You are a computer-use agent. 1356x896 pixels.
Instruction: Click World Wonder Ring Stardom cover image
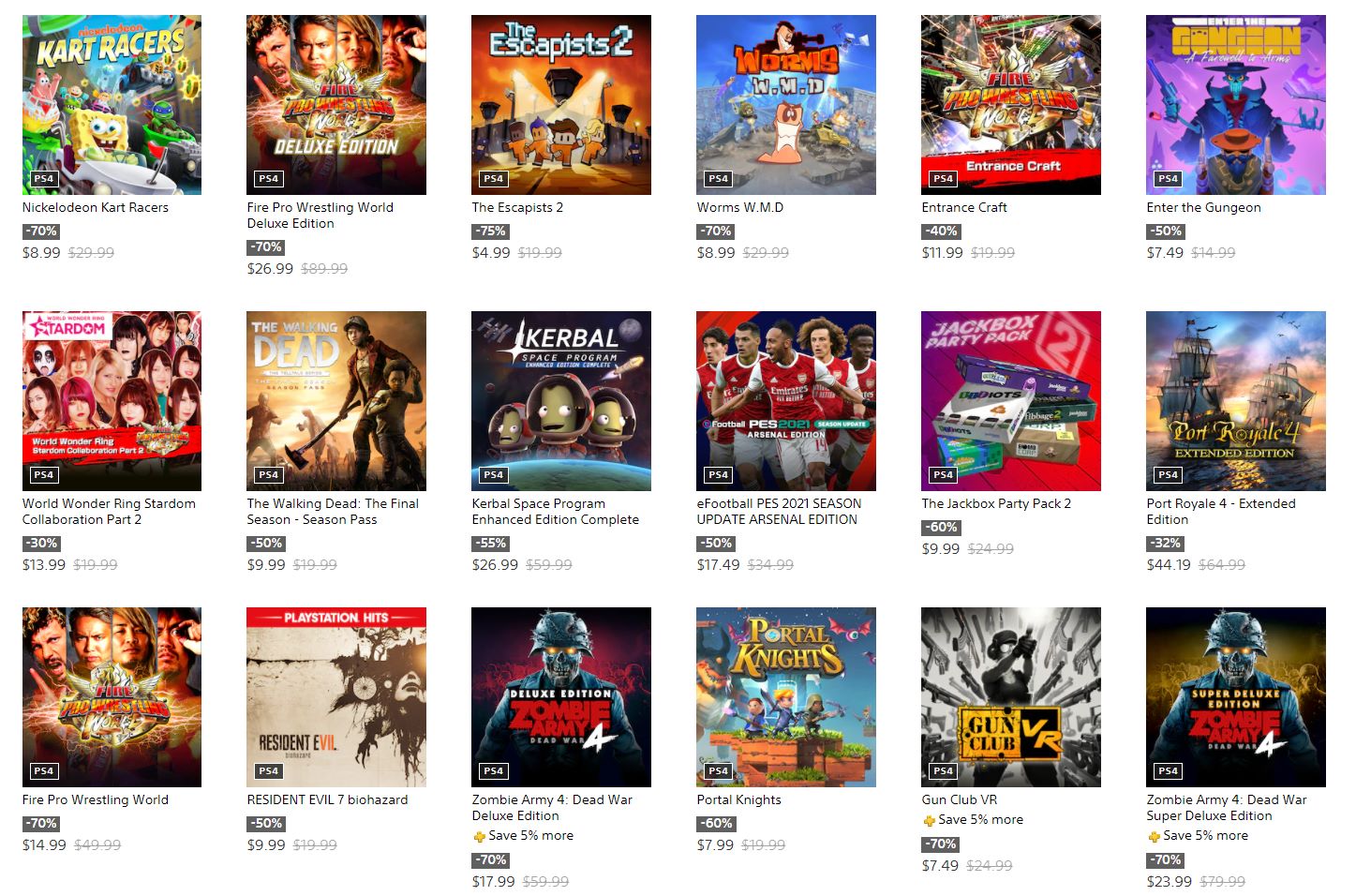[112, 401]
